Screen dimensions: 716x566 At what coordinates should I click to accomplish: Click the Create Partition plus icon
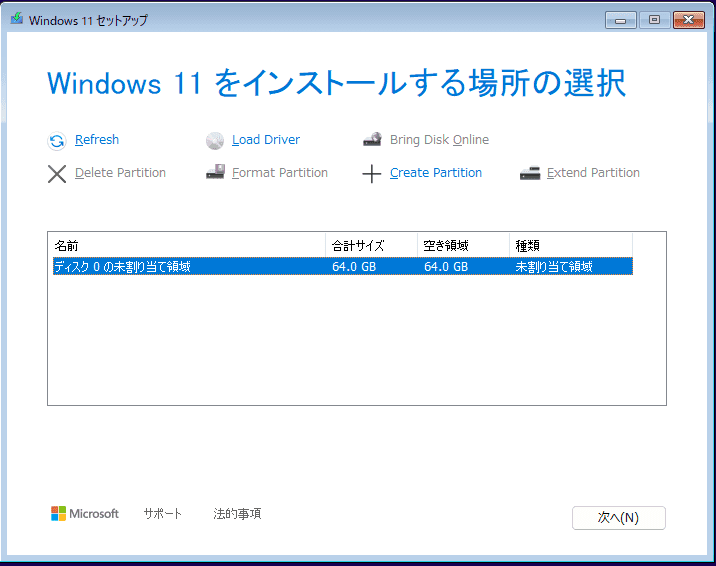372,174
